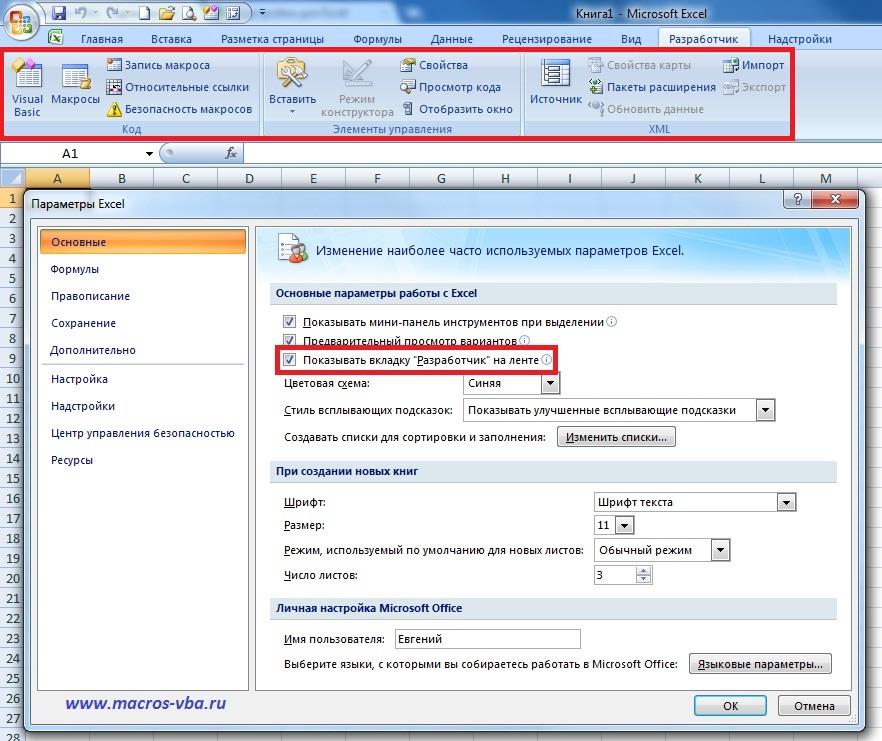Open the Разметка страницы ribbon tab
This screenshot has width=882, height=741.
pos(272,39)
